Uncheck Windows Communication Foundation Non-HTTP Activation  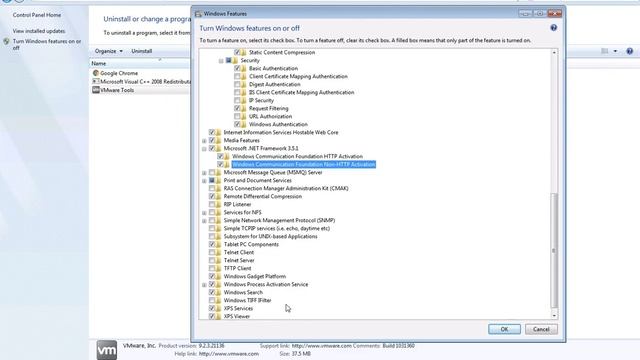[x=220, y=164]
